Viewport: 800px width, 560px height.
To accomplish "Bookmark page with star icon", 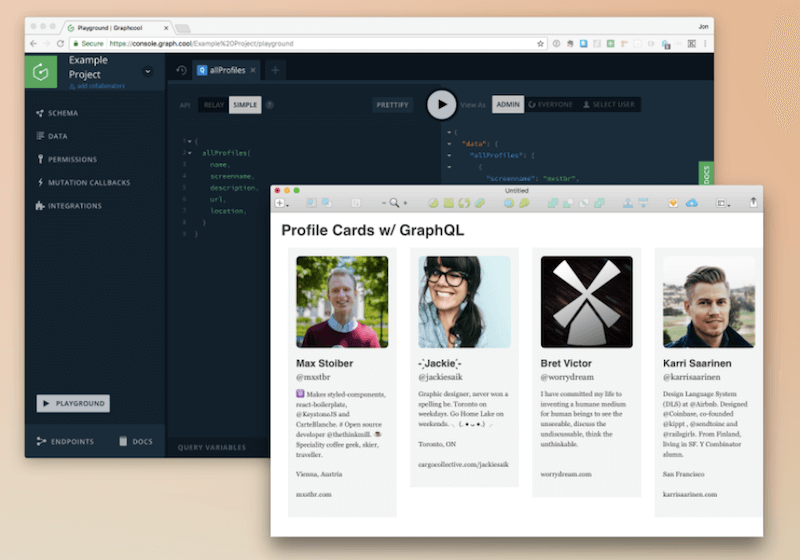I will [x=540, y=44].
